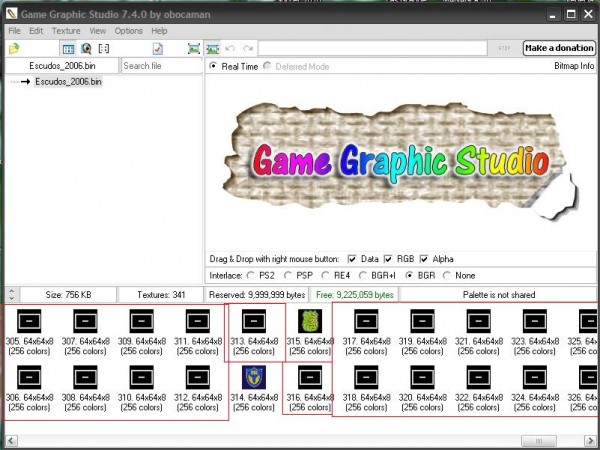Screen dimensions: 600x450
Task: Select the blue crest texture 314
Action: pyautogui.click(x=254, y=377)
